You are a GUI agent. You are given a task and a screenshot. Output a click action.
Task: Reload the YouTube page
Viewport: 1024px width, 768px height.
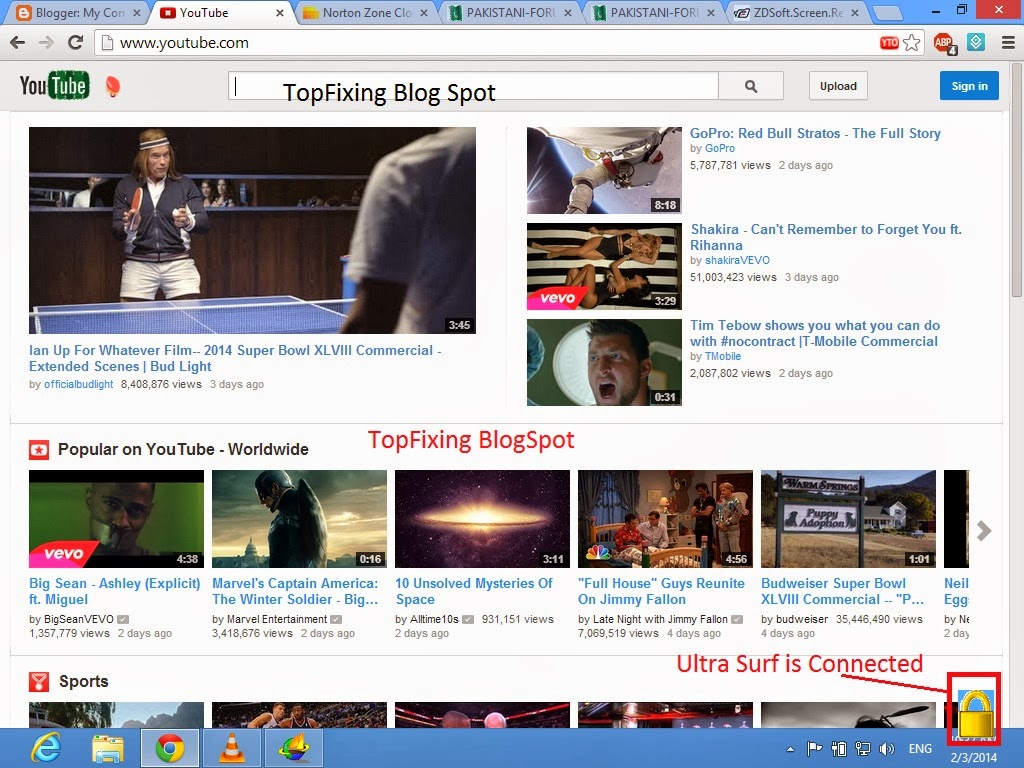point(75,43)
